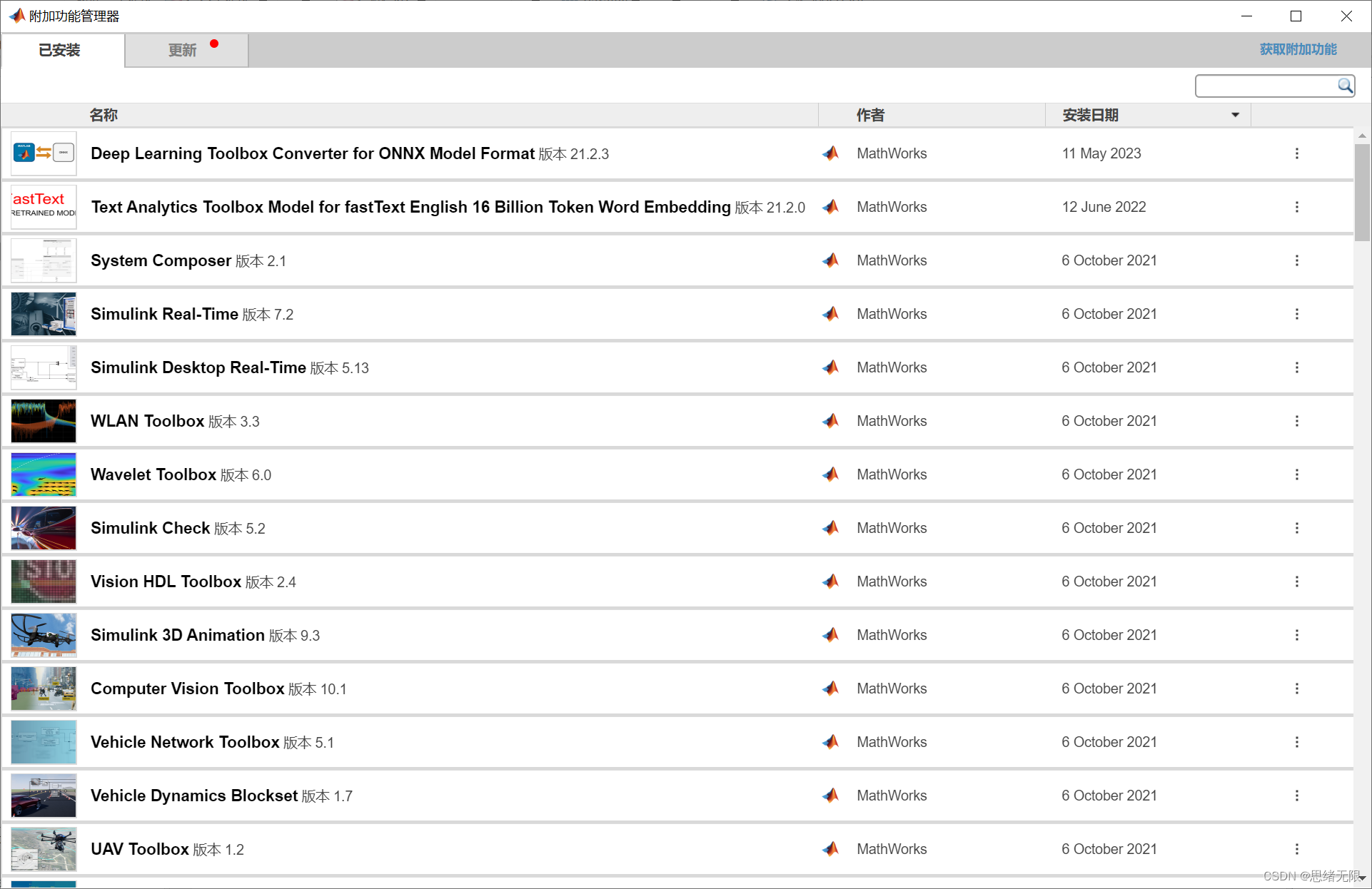Open the 获取附加功能 link
This screenshot has width=1372, height=889.
pyautogui.click(x=1298, y=49)
